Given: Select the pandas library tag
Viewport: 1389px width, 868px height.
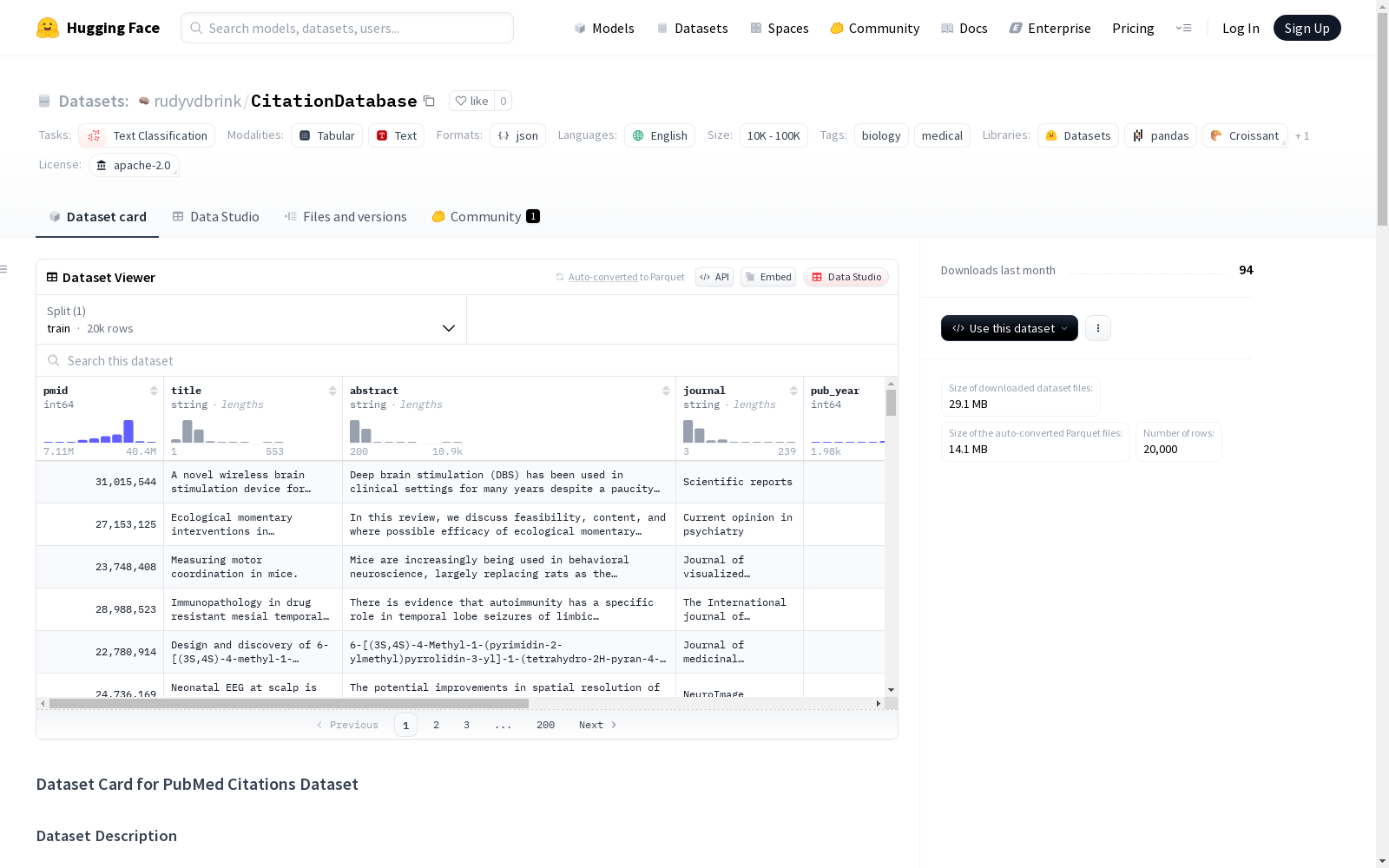Looking at the screenshot, I should pos(1161,135).
